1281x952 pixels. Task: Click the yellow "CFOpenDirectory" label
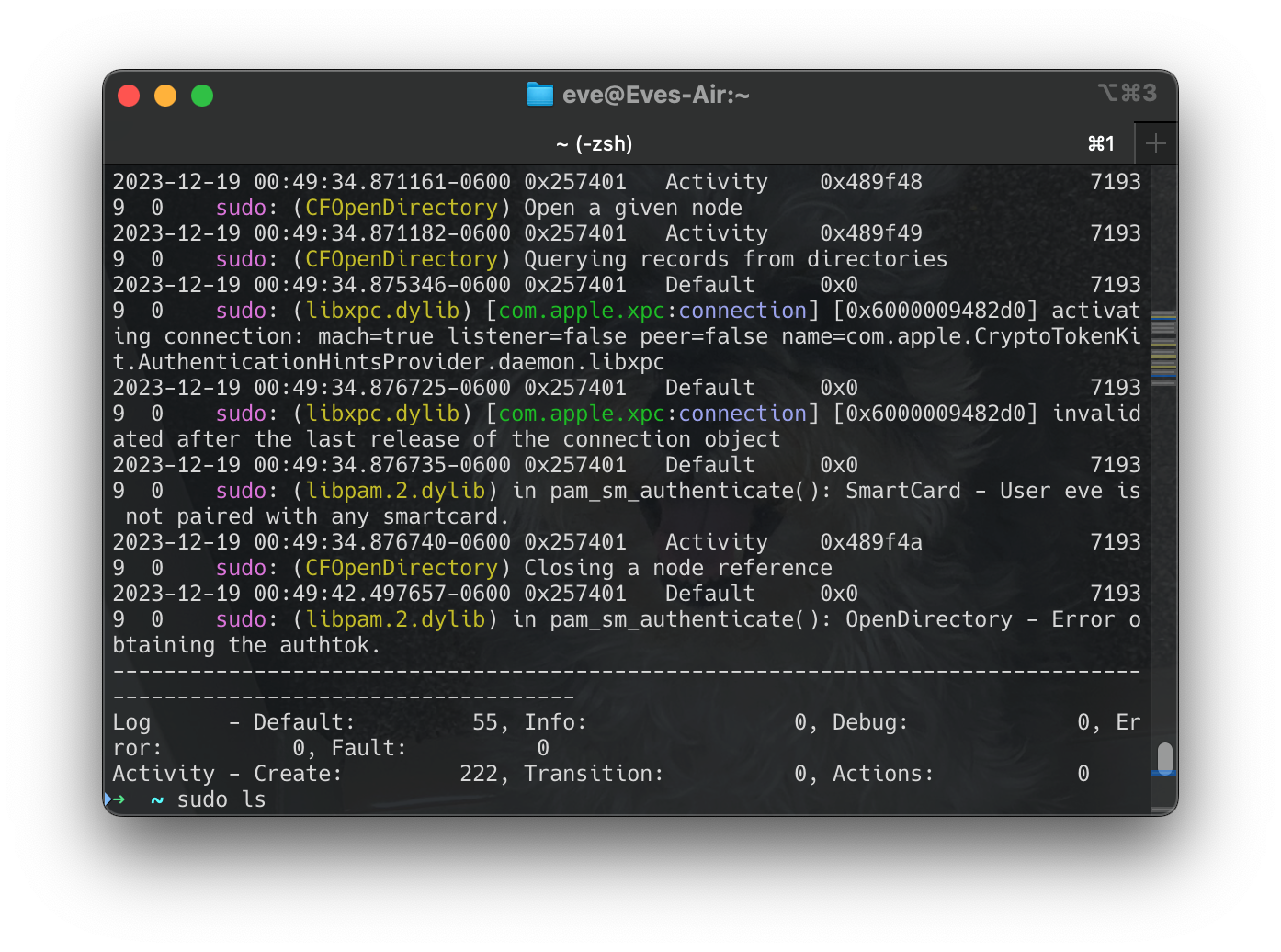click(x=402, y=207)
